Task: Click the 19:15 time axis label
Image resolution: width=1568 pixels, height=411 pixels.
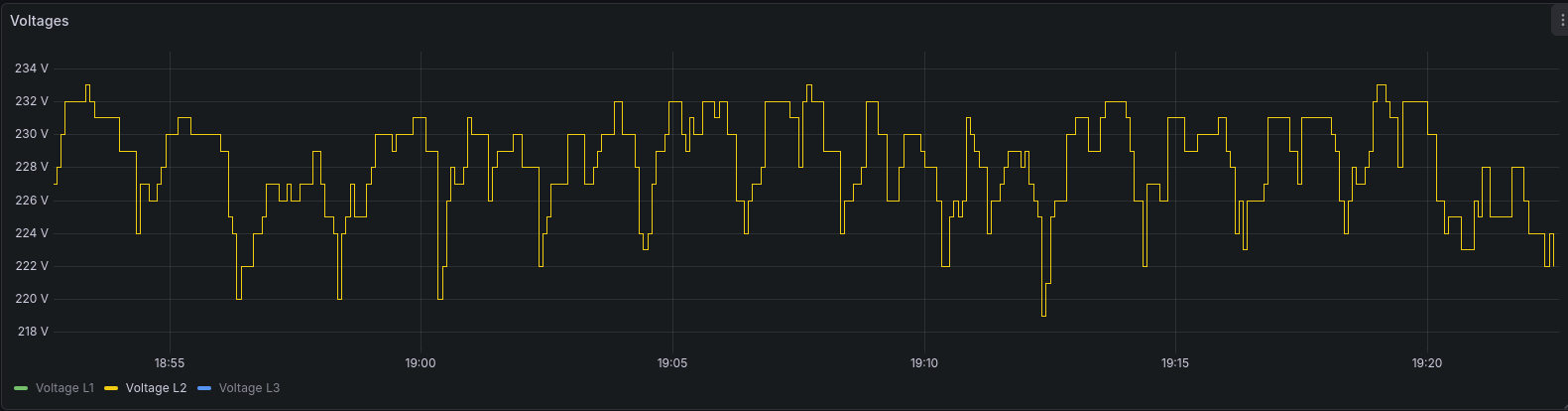Action: tap(1175, 363)
